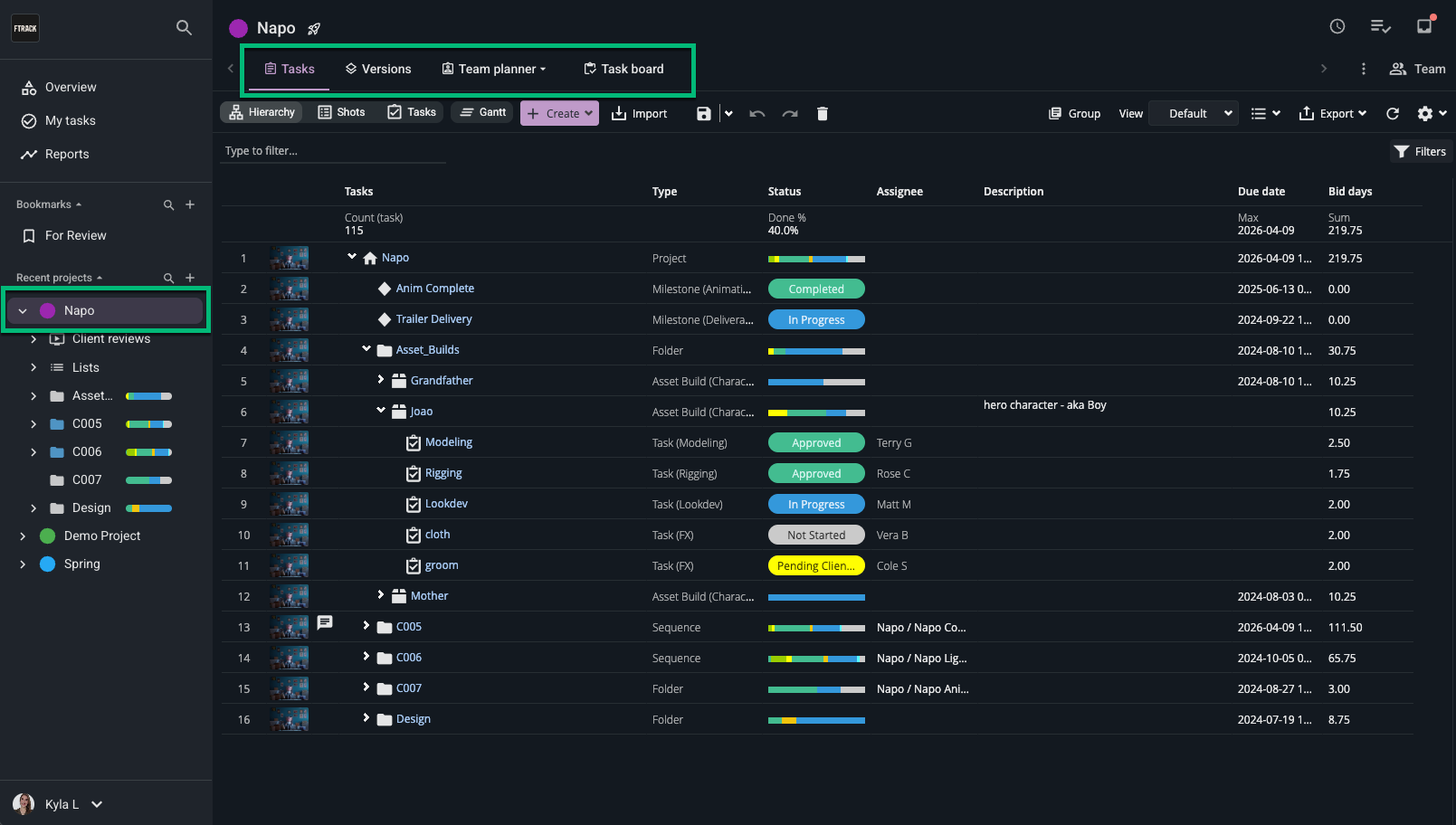Click the Type to filter input field
Image resolution: width=1456 pixels, height=825 pixels.
click(333, 151)
